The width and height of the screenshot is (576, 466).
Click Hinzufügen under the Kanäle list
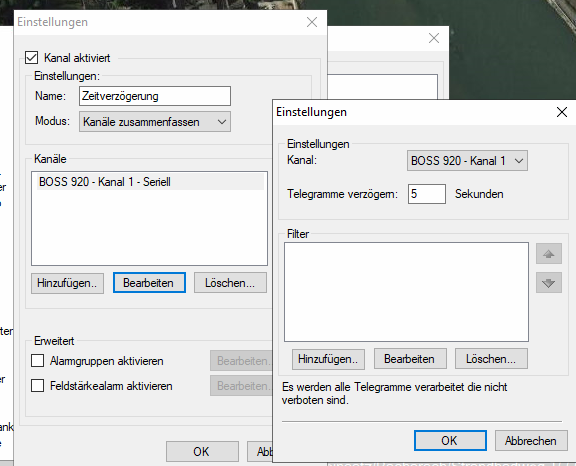[x=67, y=283]
